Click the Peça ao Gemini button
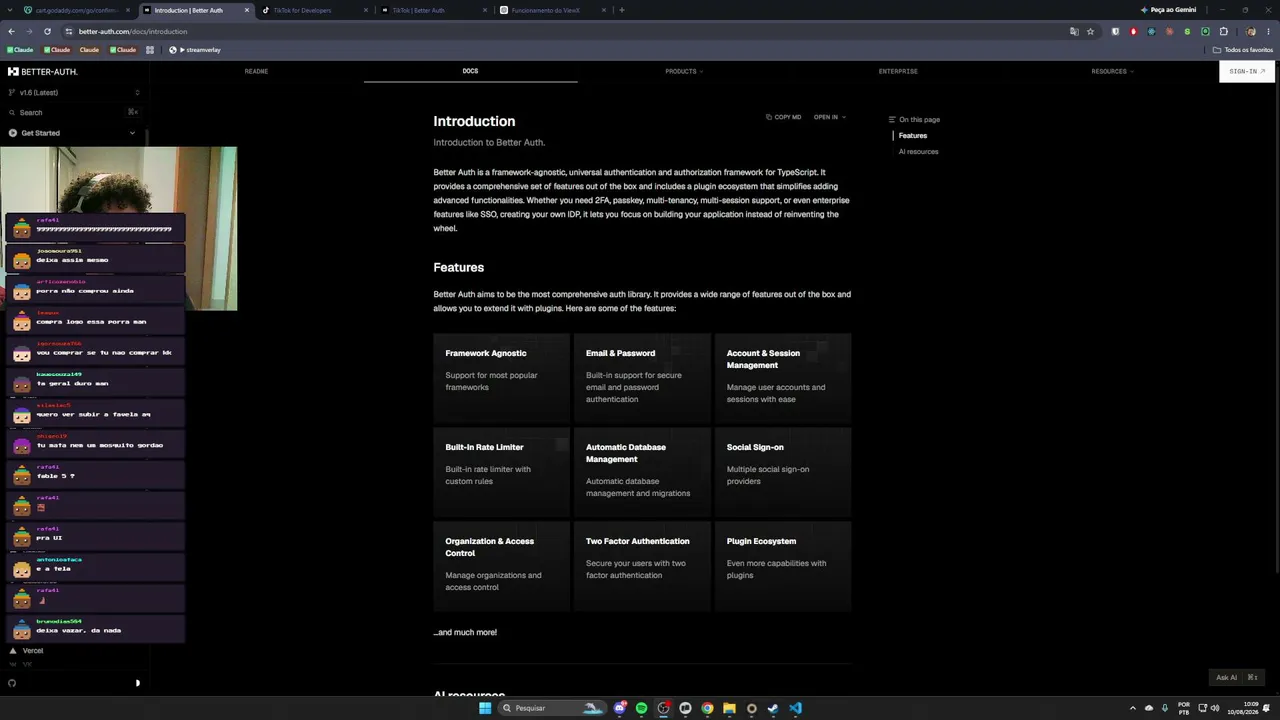The width and height of the screenshot is (1280, 720). [1168, 10]
